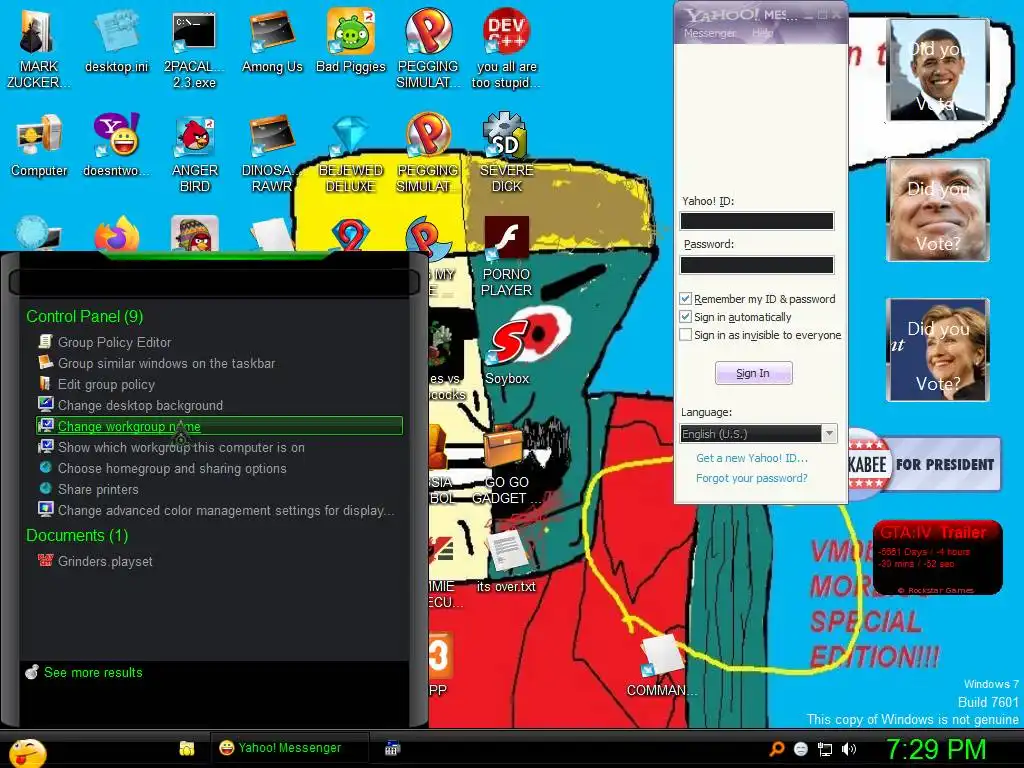Click the Yahoo! ID input field

pos(757,221)
